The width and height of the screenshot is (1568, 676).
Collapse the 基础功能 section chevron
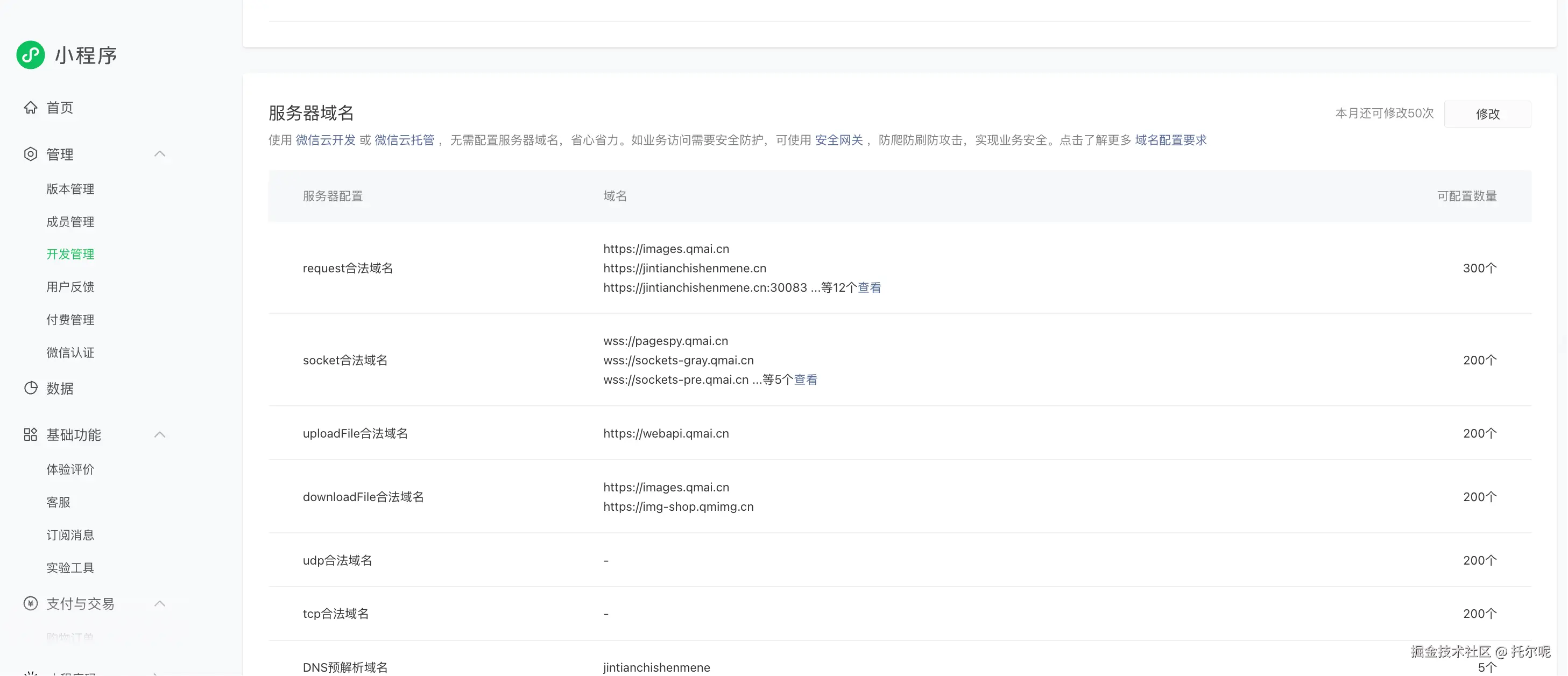coord(159,435)
